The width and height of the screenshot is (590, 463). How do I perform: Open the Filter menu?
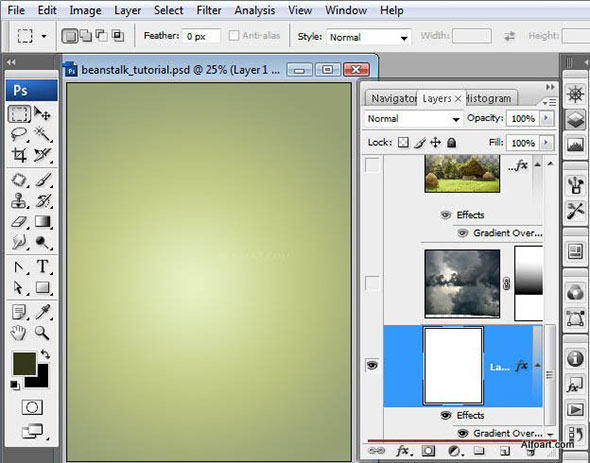[209, 10]
